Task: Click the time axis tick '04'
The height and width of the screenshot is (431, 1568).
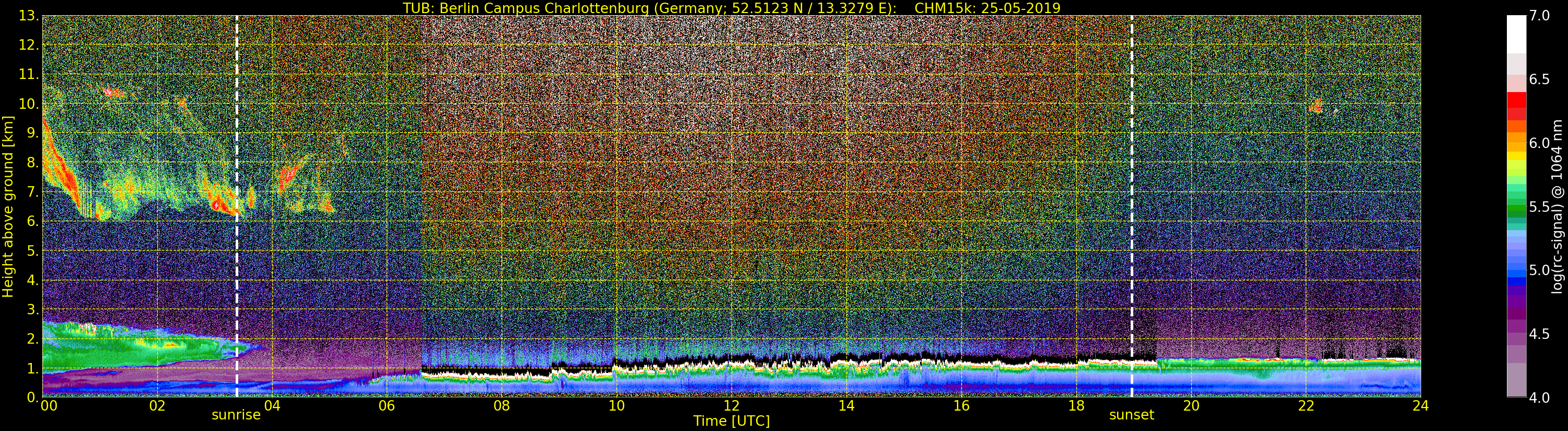Action: point(272,406)
